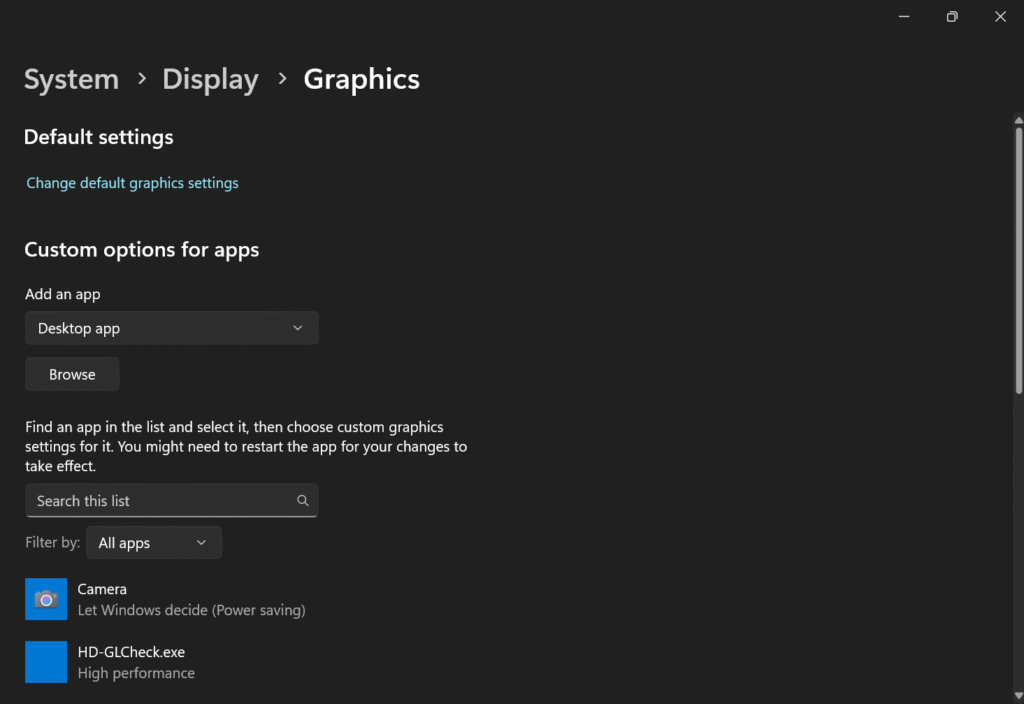1024x704 pixels.
Task: Minimize the Settings window
Action: (x=904, y=17)
